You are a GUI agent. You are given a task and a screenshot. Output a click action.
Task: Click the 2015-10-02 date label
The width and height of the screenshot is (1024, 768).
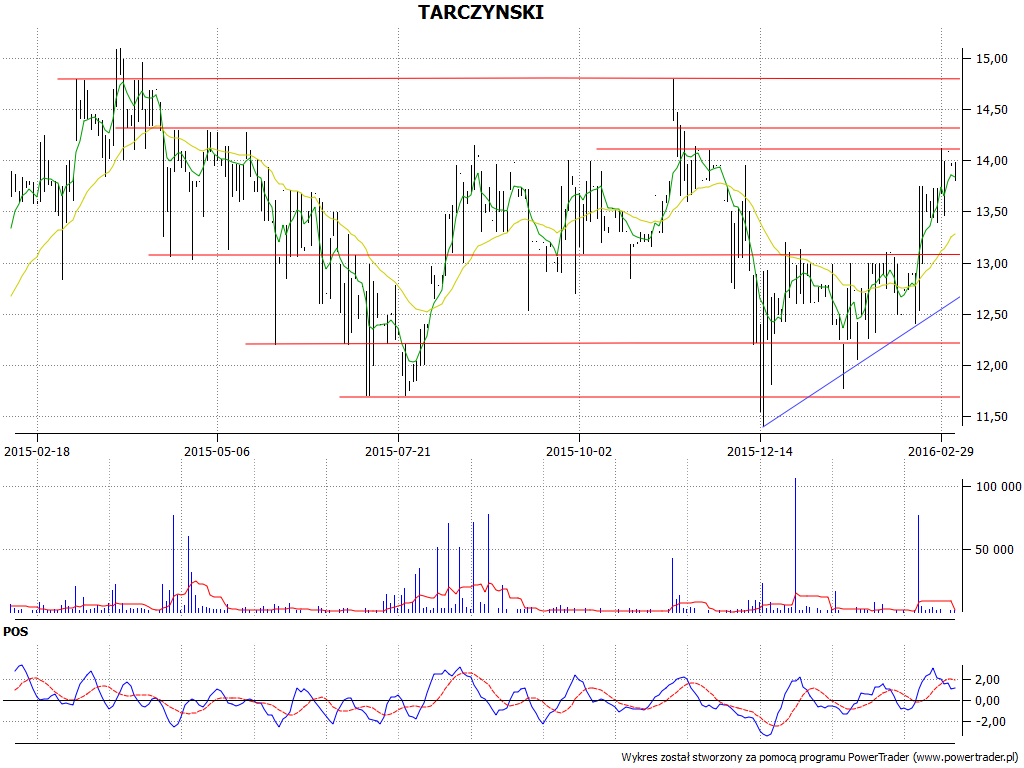click(579, 451)
